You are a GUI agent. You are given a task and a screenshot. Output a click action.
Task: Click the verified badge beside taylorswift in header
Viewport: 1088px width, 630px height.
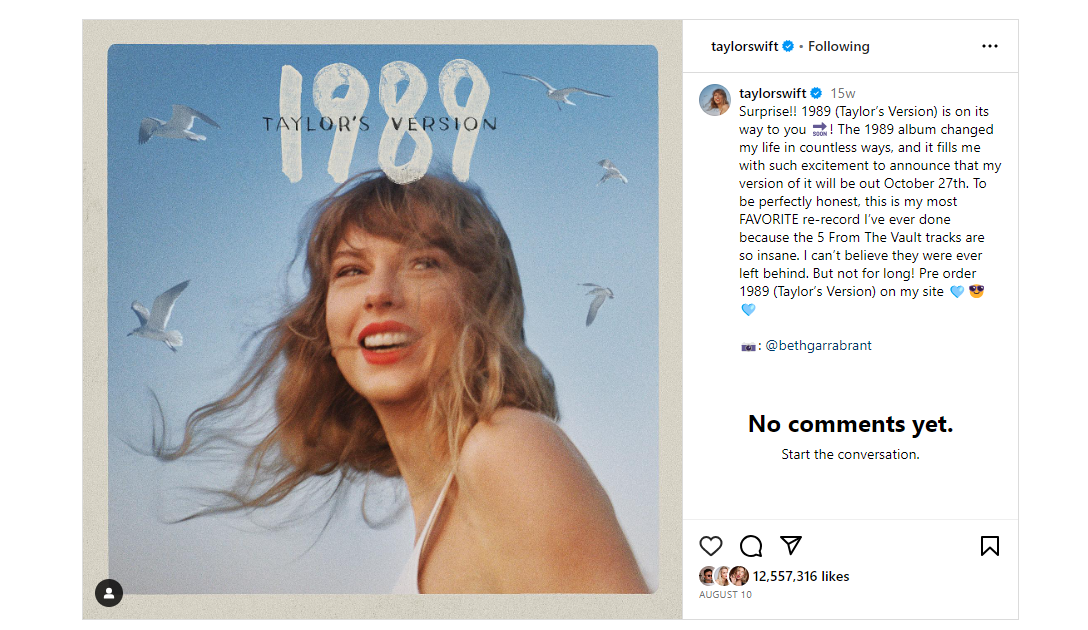[787, 46]
